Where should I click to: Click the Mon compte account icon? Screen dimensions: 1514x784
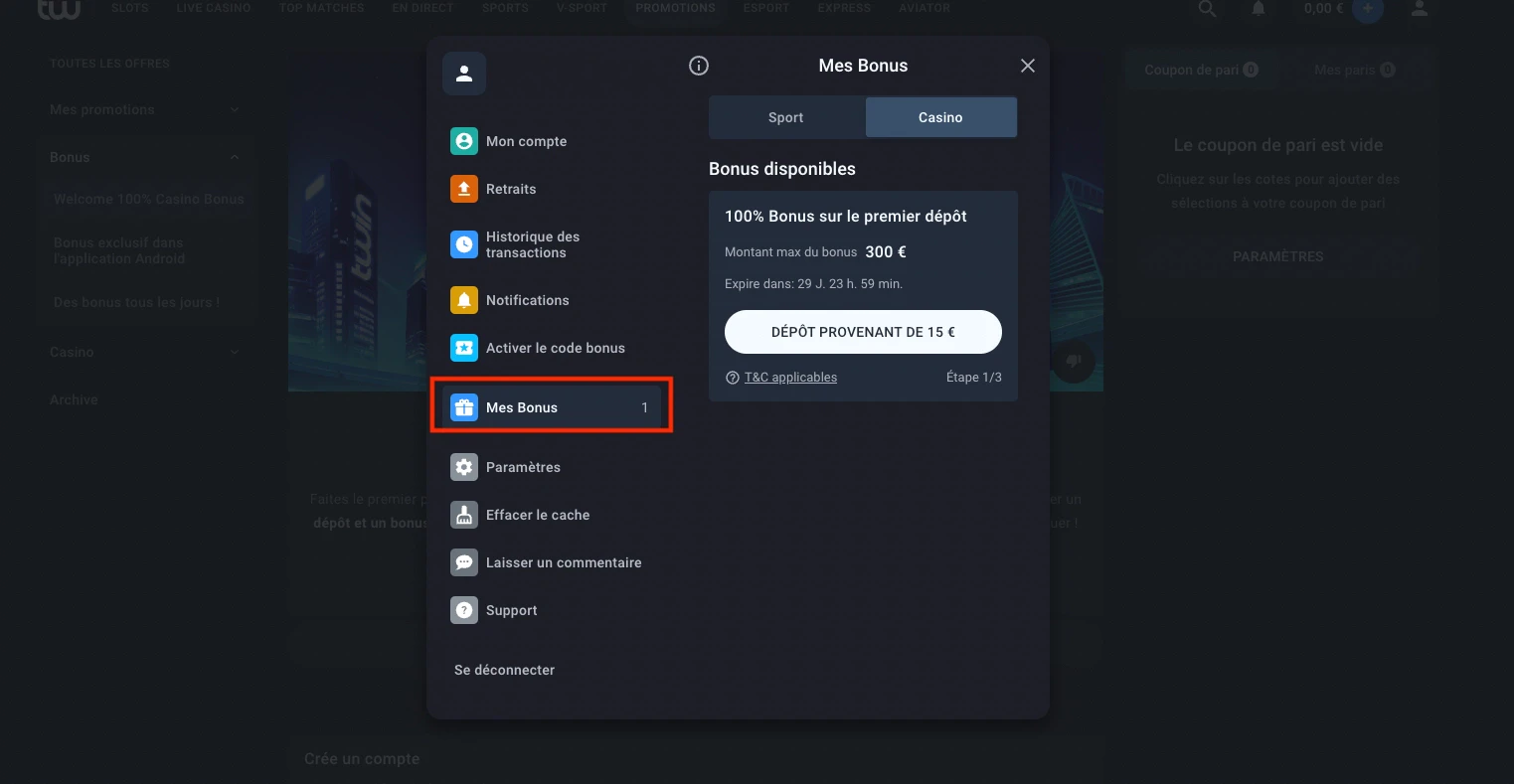point(464,141)
